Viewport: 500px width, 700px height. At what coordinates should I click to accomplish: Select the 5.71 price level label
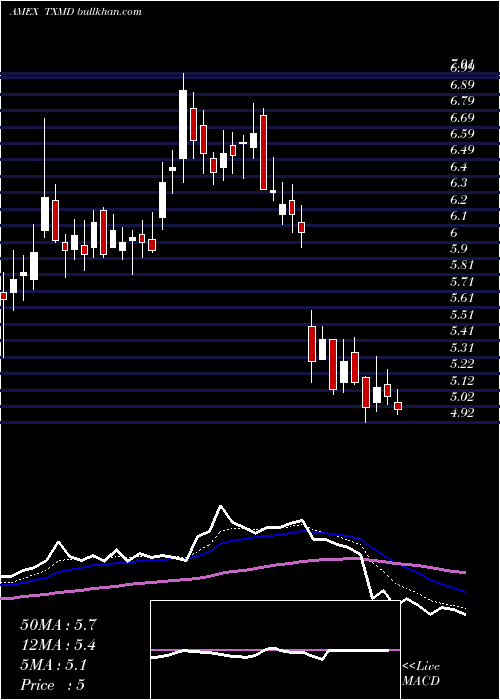462,282
